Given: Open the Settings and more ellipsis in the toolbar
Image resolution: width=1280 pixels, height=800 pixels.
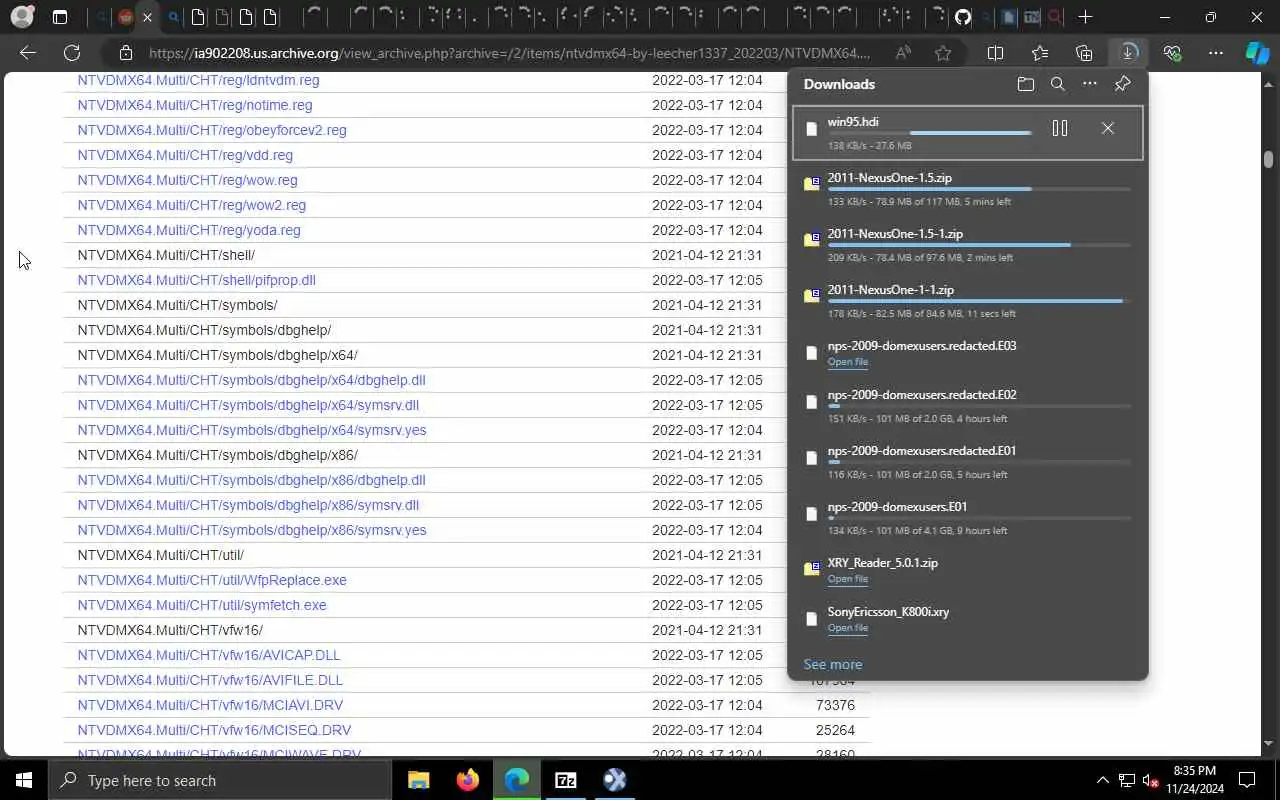Looking at the screenshot, I should pos(1216,53).
